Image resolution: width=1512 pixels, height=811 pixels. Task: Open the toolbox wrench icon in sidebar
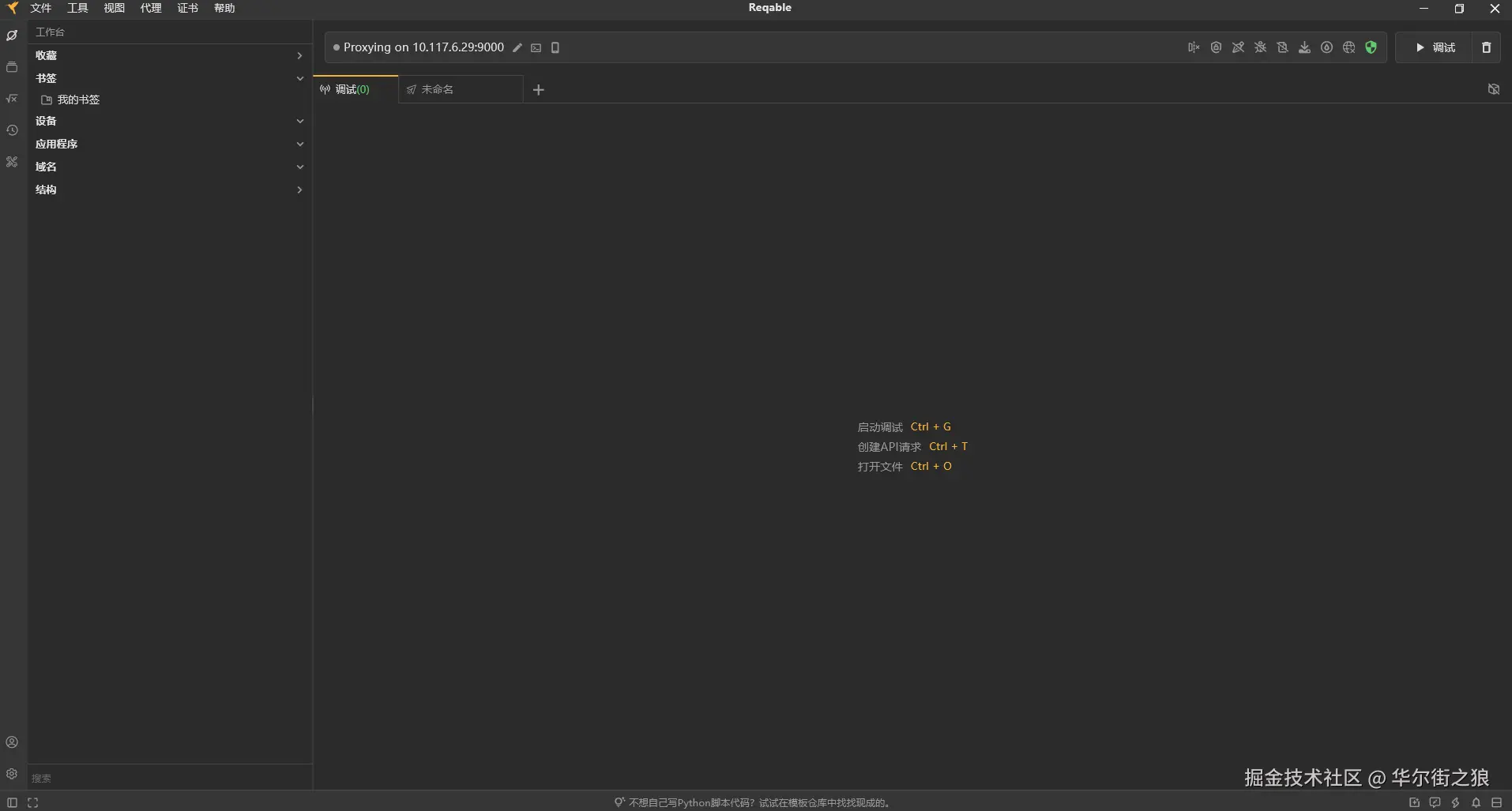12,162
